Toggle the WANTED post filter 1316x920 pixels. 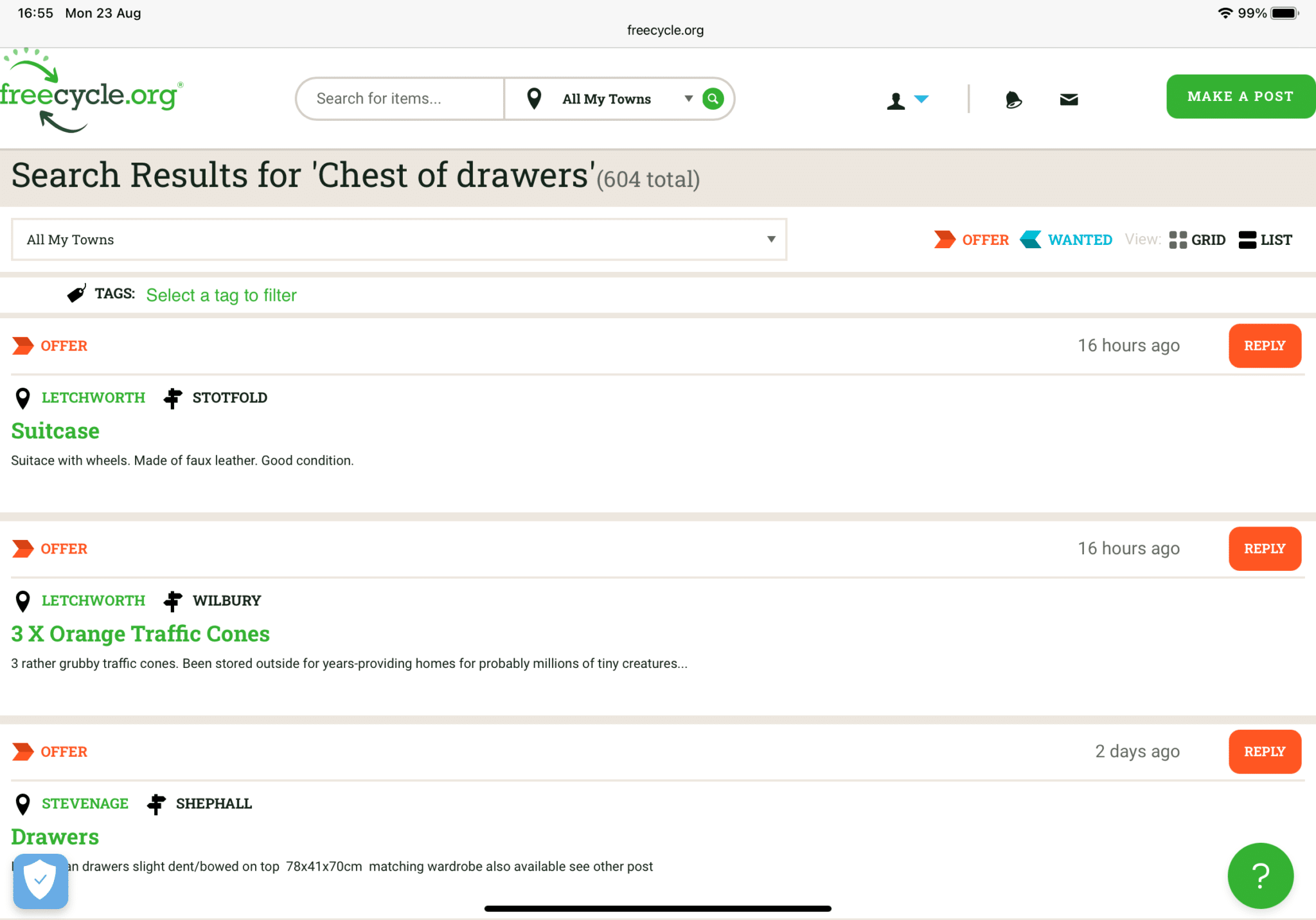(x=1067, y=240)
